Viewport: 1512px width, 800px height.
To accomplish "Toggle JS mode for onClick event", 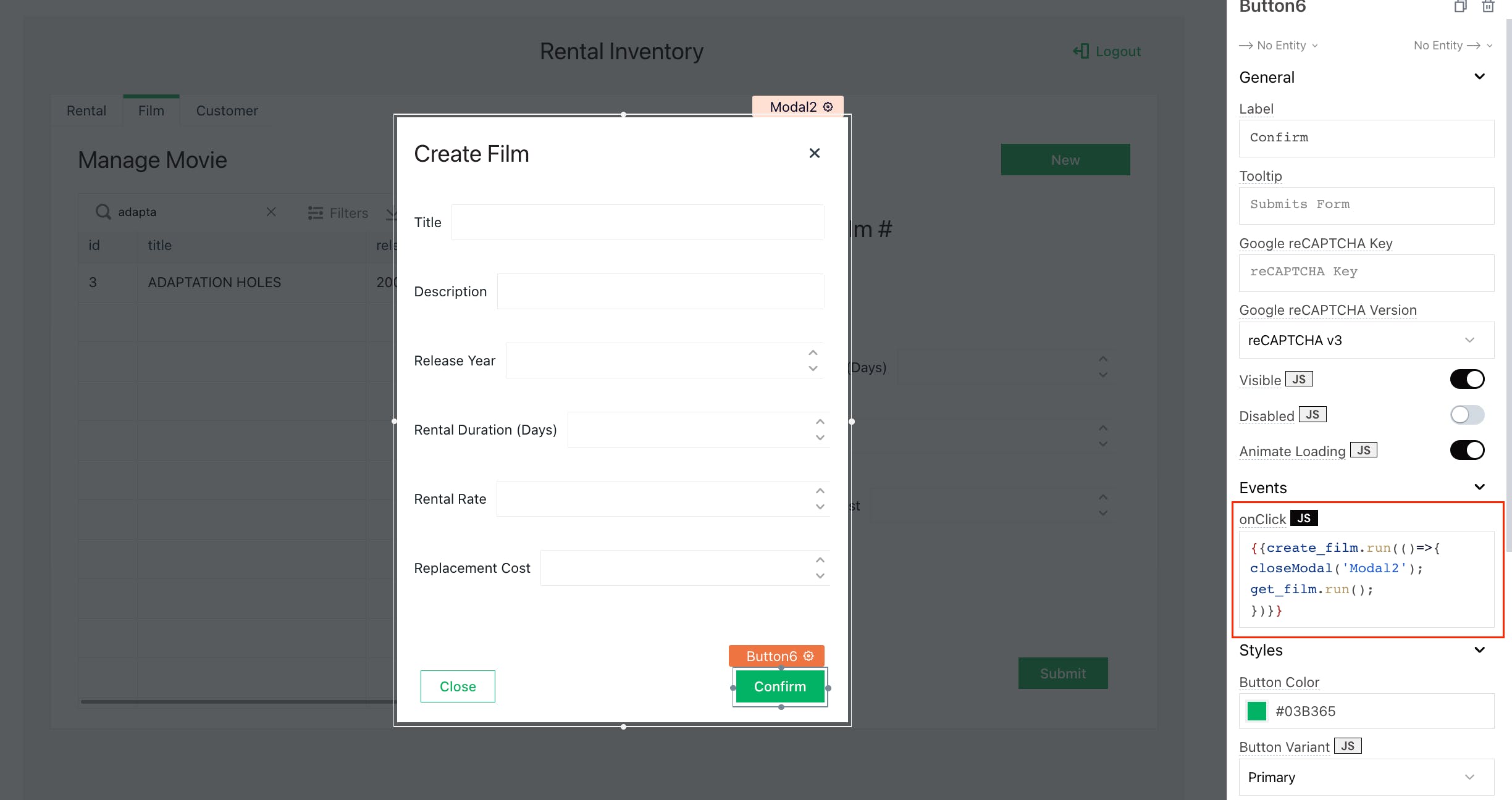I will pyautogui.click(x=1303, y=518).
